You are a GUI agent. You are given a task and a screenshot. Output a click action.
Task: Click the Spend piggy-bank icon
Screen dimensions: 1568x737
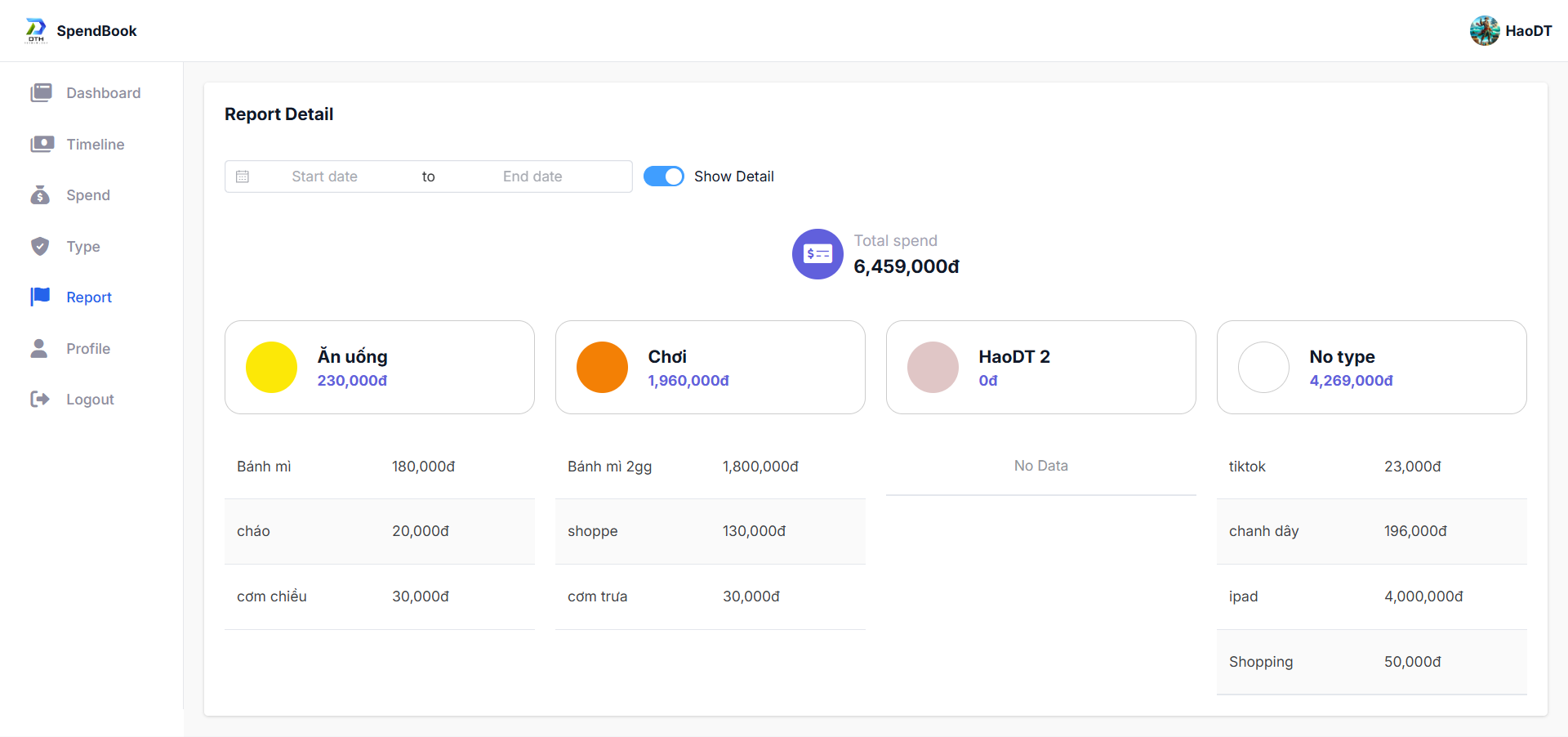pos(40,194)
